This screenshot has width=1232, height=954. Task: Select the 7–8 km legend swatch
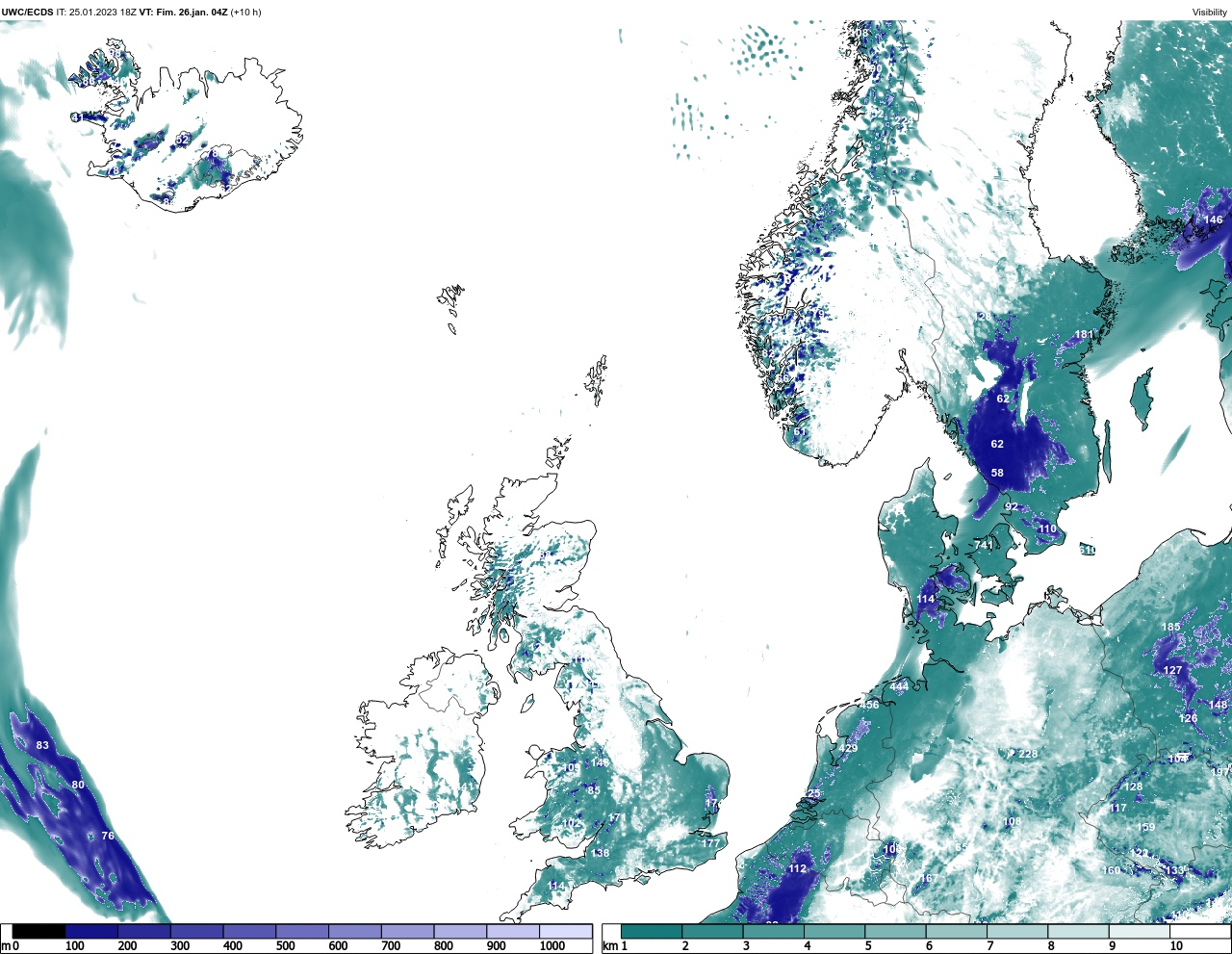click(x=1016, y=932)
